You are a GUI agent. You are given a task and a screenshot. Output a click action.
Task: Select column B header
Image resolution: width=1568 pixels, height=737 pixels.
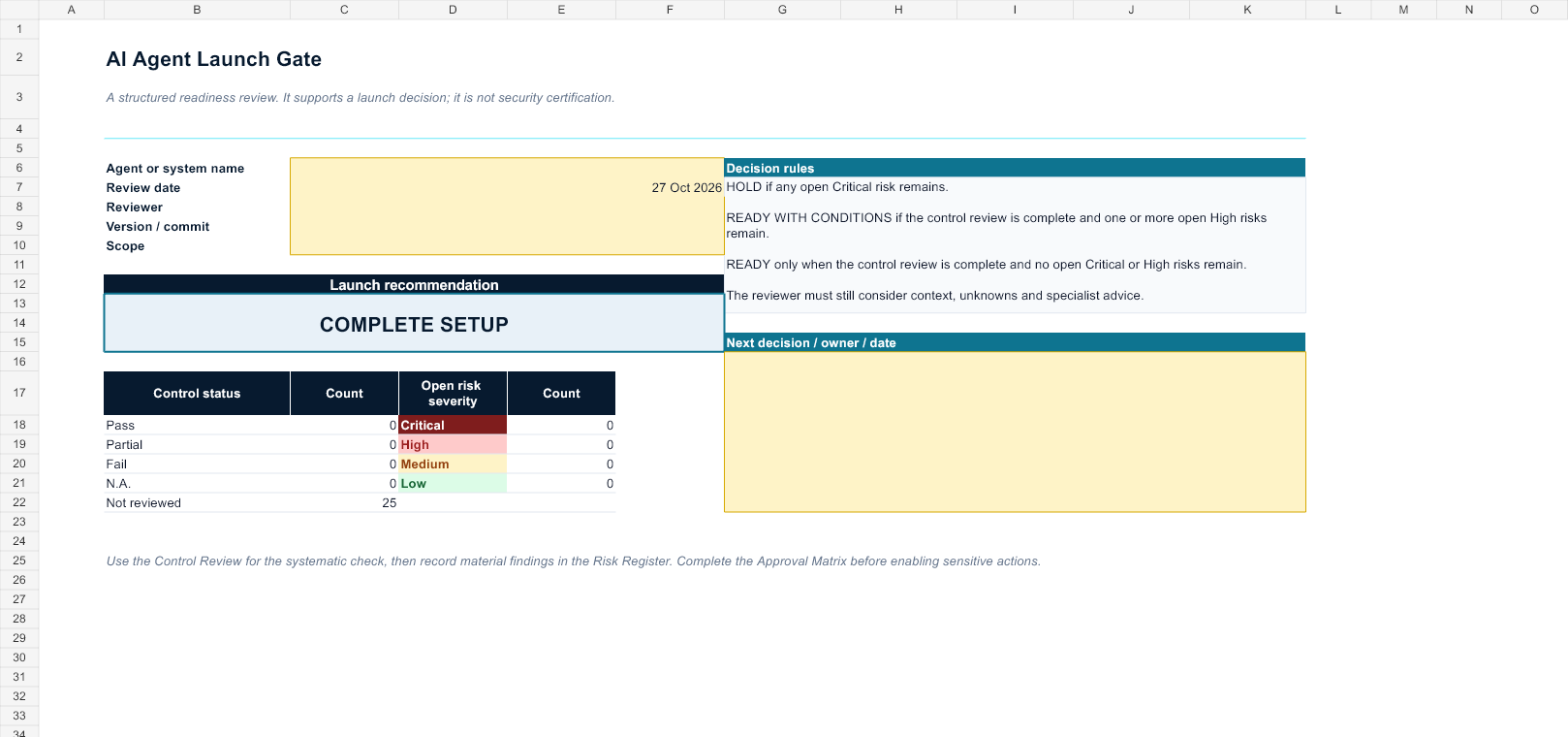(197, 10)
